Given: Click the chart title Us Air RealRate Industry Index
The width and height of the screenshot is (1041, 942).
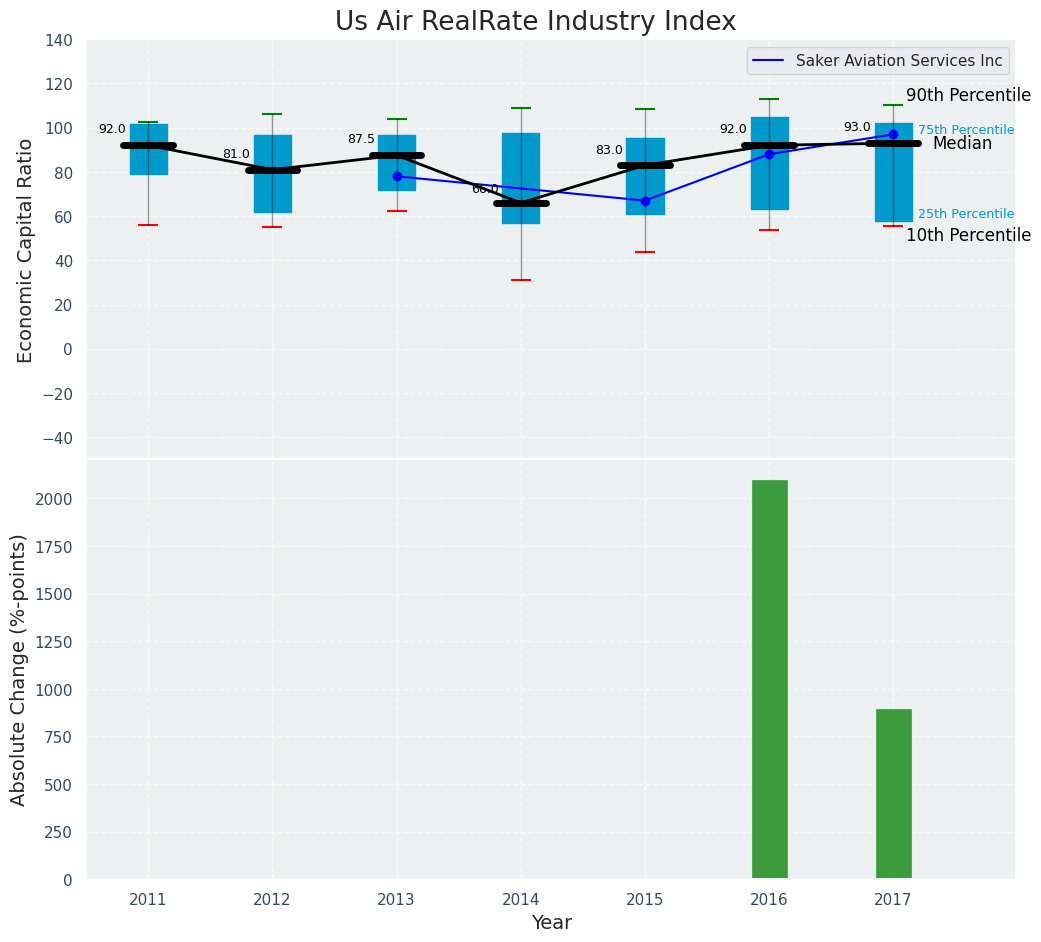Looking at the screenshot, I should [535, 22].
